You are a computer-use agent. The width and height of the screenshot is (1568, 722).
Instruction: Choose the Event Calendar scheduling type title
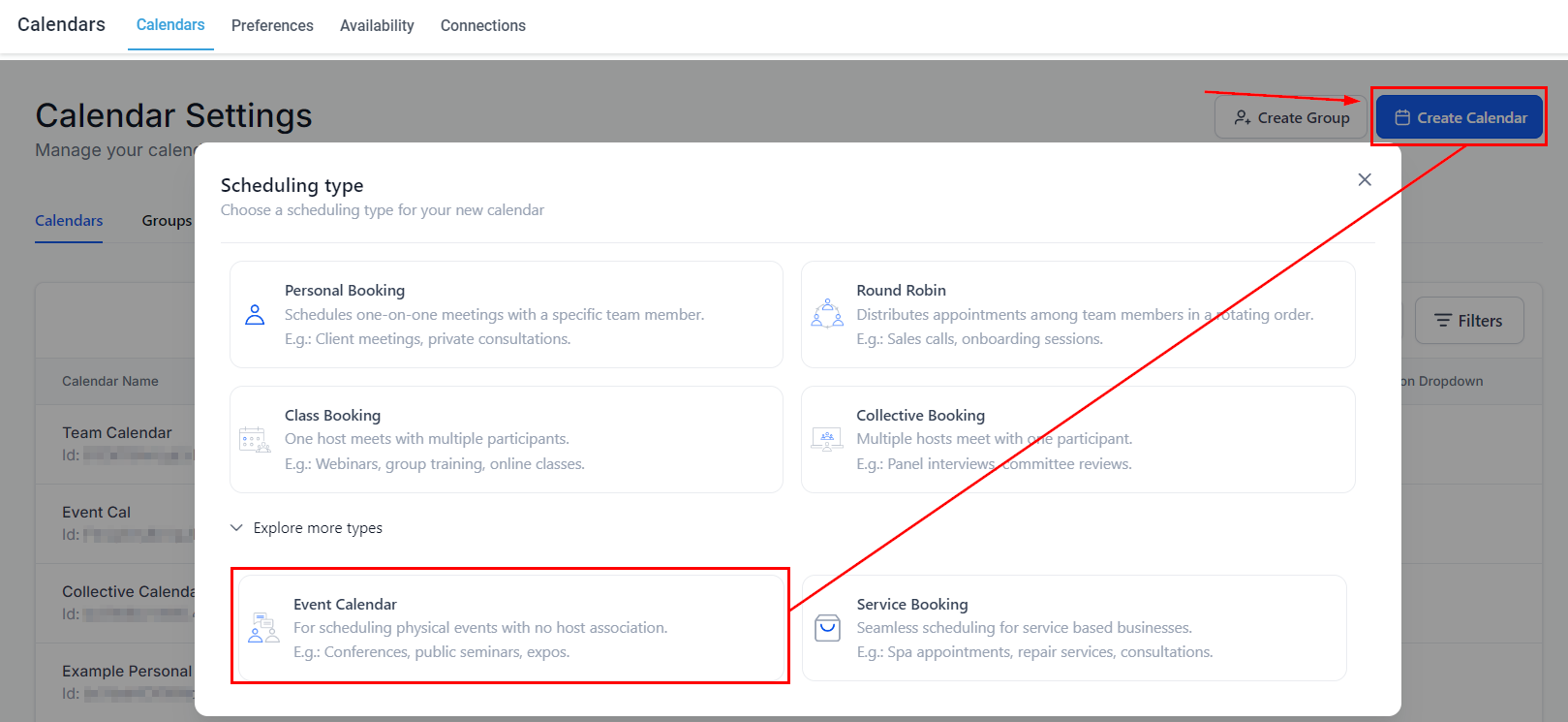click(x=345, y=604)
